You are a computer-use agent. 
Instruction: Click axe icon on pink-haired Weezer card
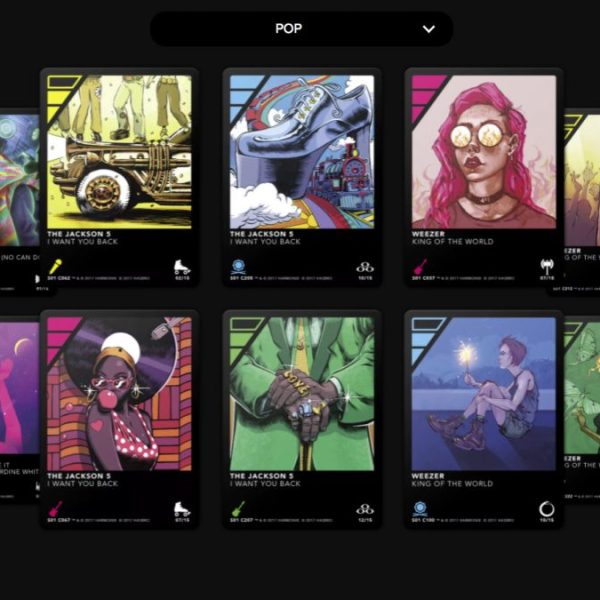pos(547,266)
